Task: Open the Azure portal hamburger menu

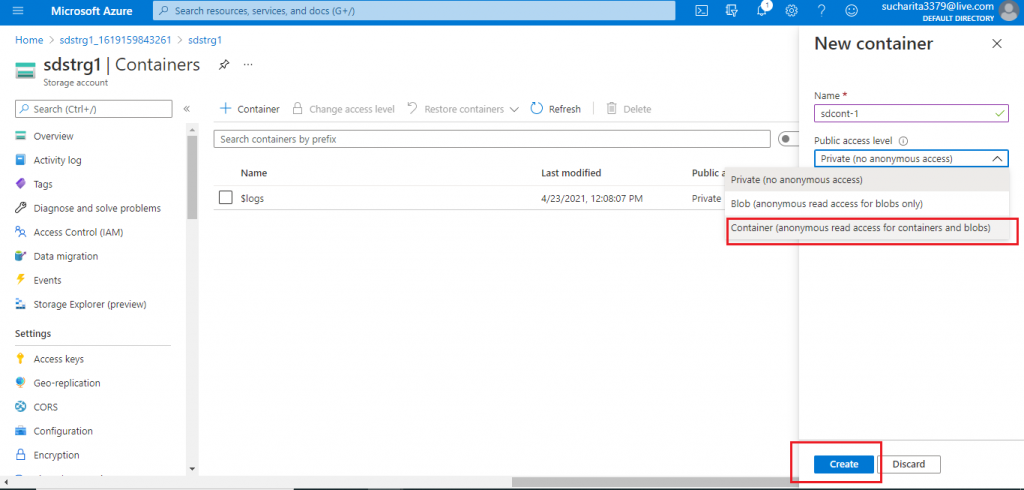Action: pos(18,10)
